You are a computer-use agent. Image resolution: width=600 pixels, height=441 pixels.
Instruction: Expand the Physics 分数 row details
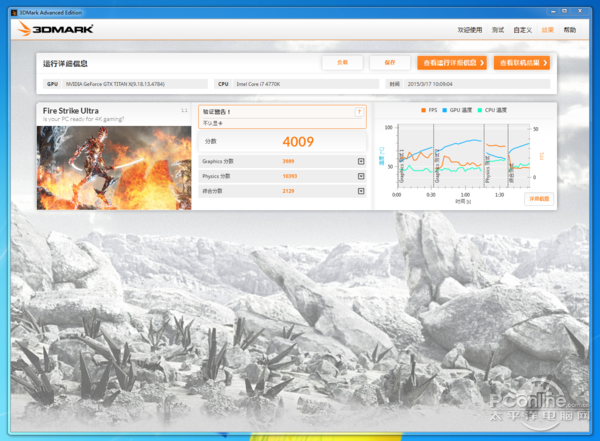(361, 176)
